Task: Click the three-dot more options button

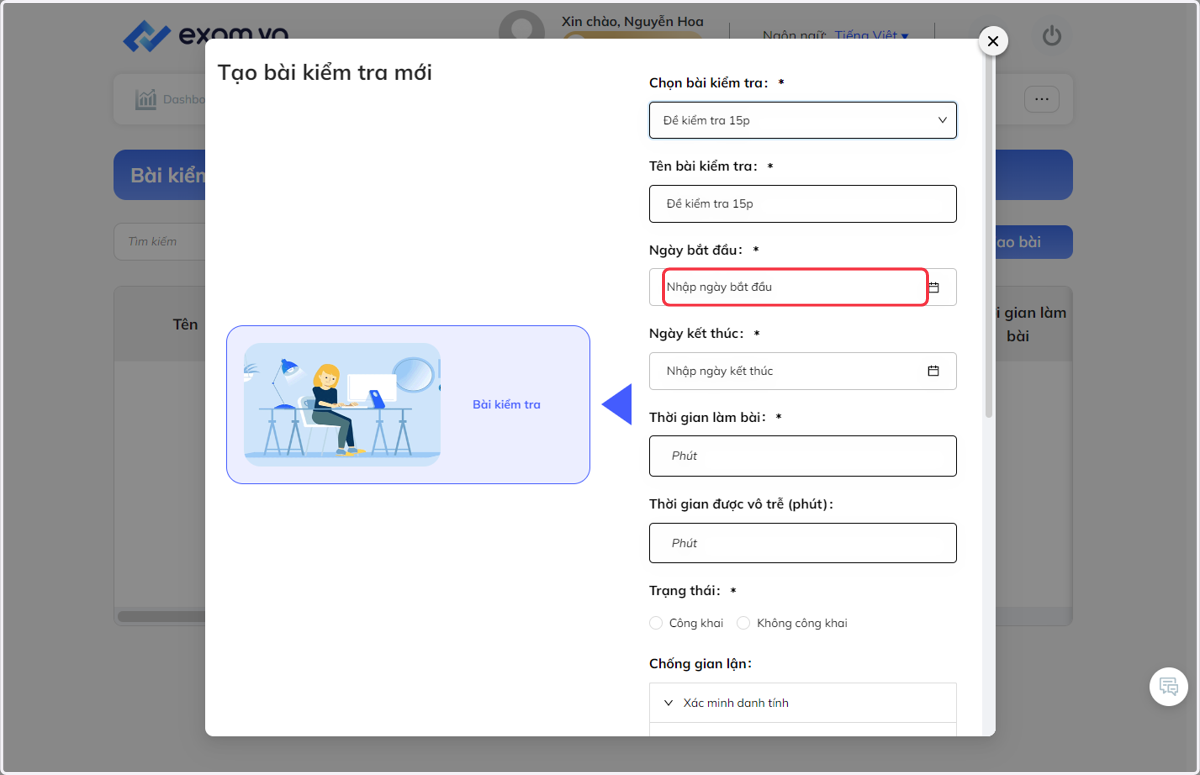Action: 1041,99
